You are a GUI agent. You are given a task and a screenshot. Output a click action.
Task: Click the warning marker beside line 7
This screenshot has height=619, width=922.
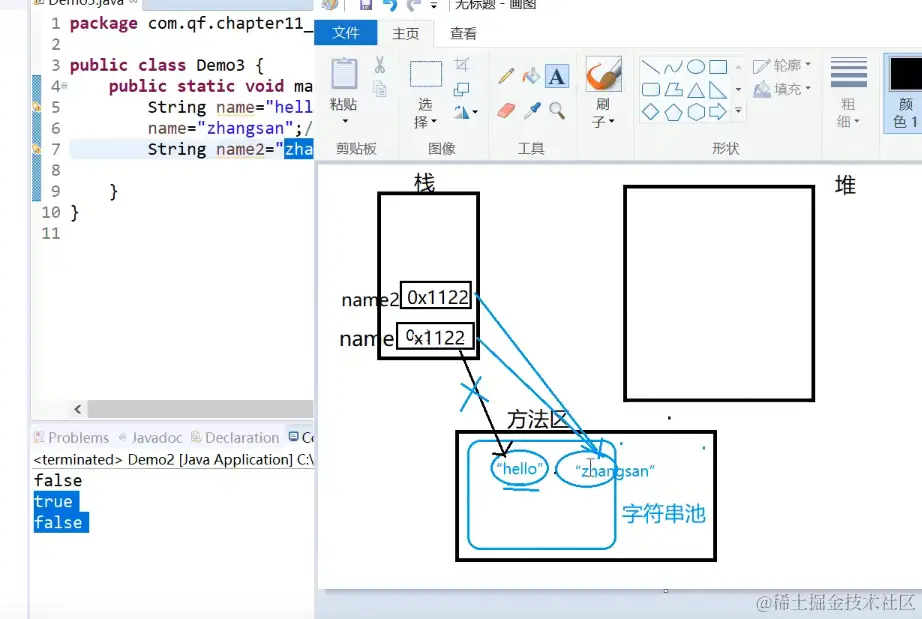36,149
